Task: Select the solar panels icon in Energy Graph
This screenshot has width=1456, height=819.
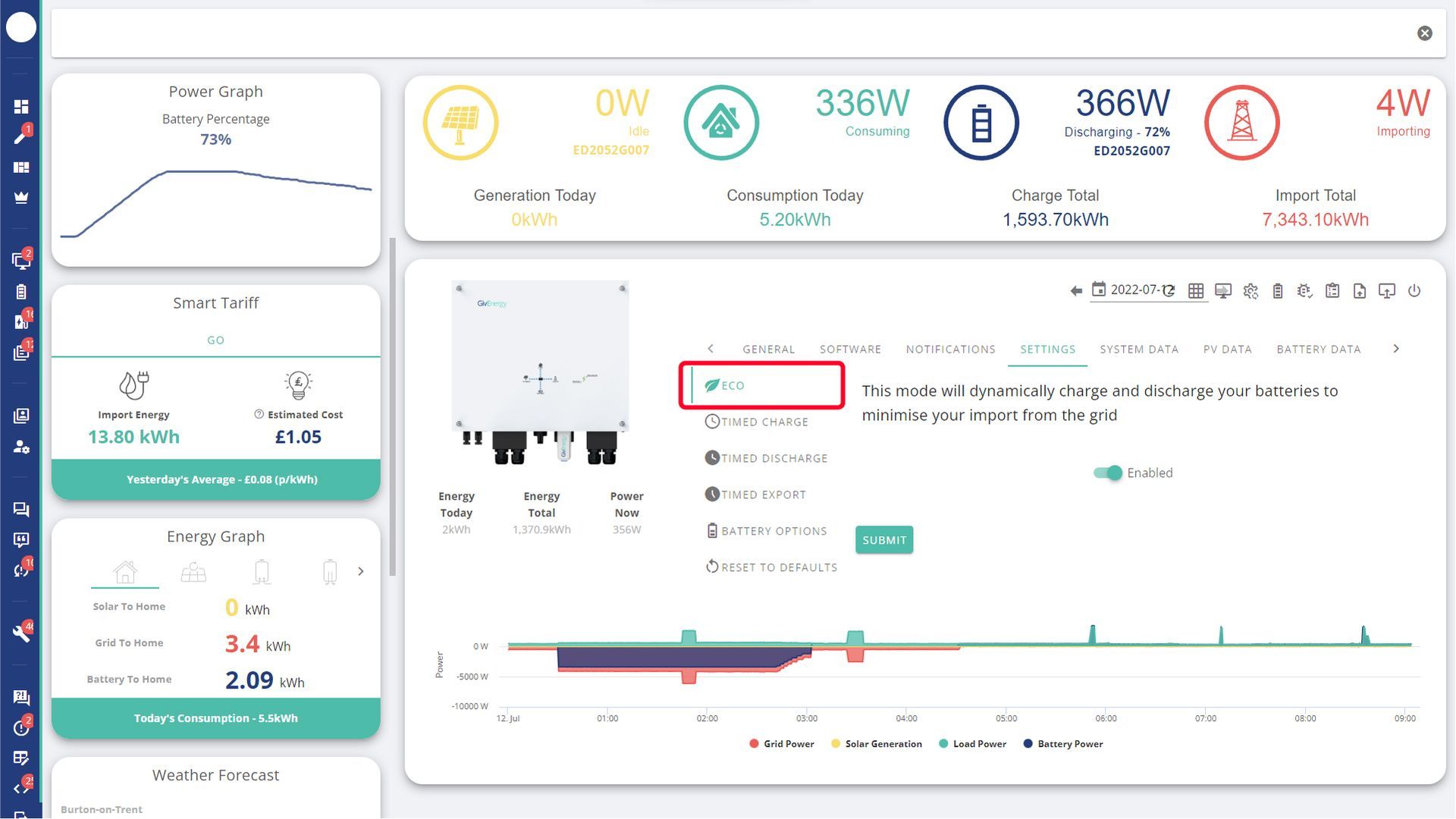Action: coord(193,572)
